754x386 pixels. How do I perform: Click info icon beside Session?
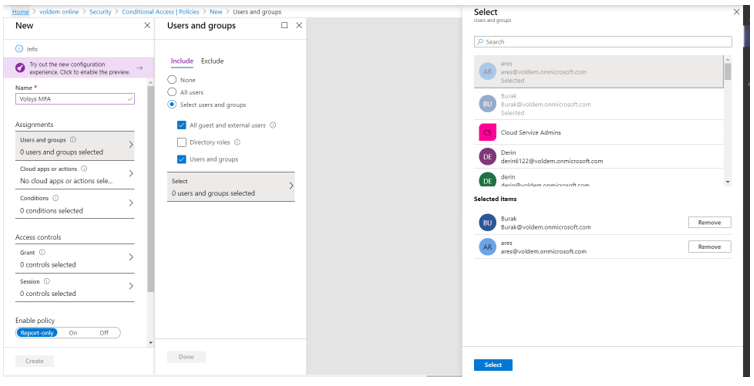tap(47, 282)
